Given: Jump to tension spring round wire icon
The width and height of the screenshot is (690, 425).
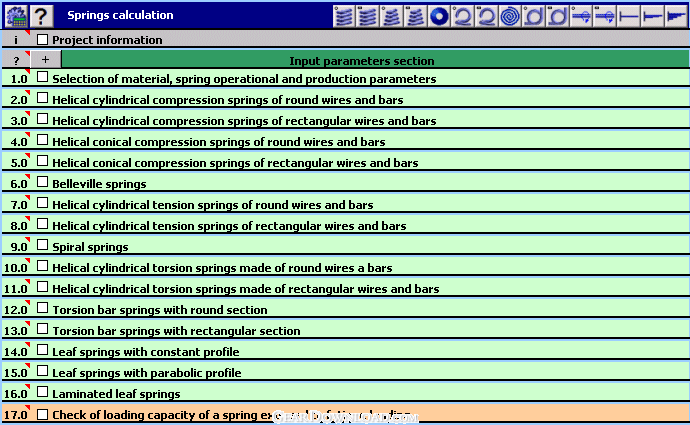Looking at the screenshot, I should pyautogui.click(x=463, y=16).
